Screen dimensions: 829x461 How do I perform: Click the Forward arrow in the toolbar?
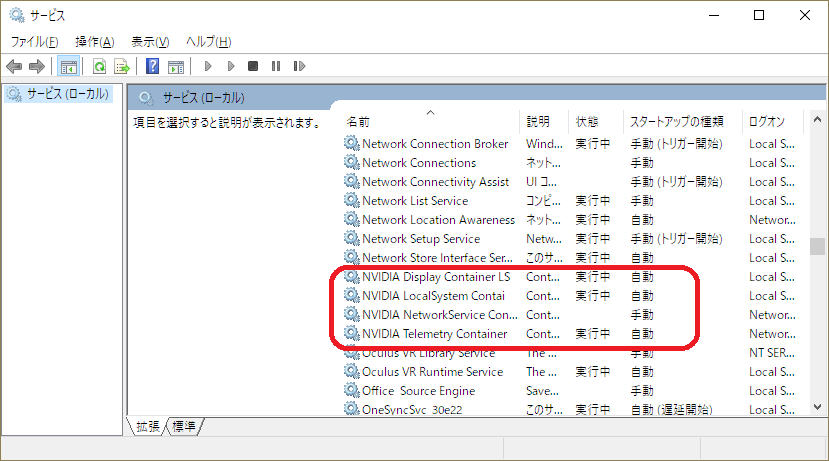[37, 67]
